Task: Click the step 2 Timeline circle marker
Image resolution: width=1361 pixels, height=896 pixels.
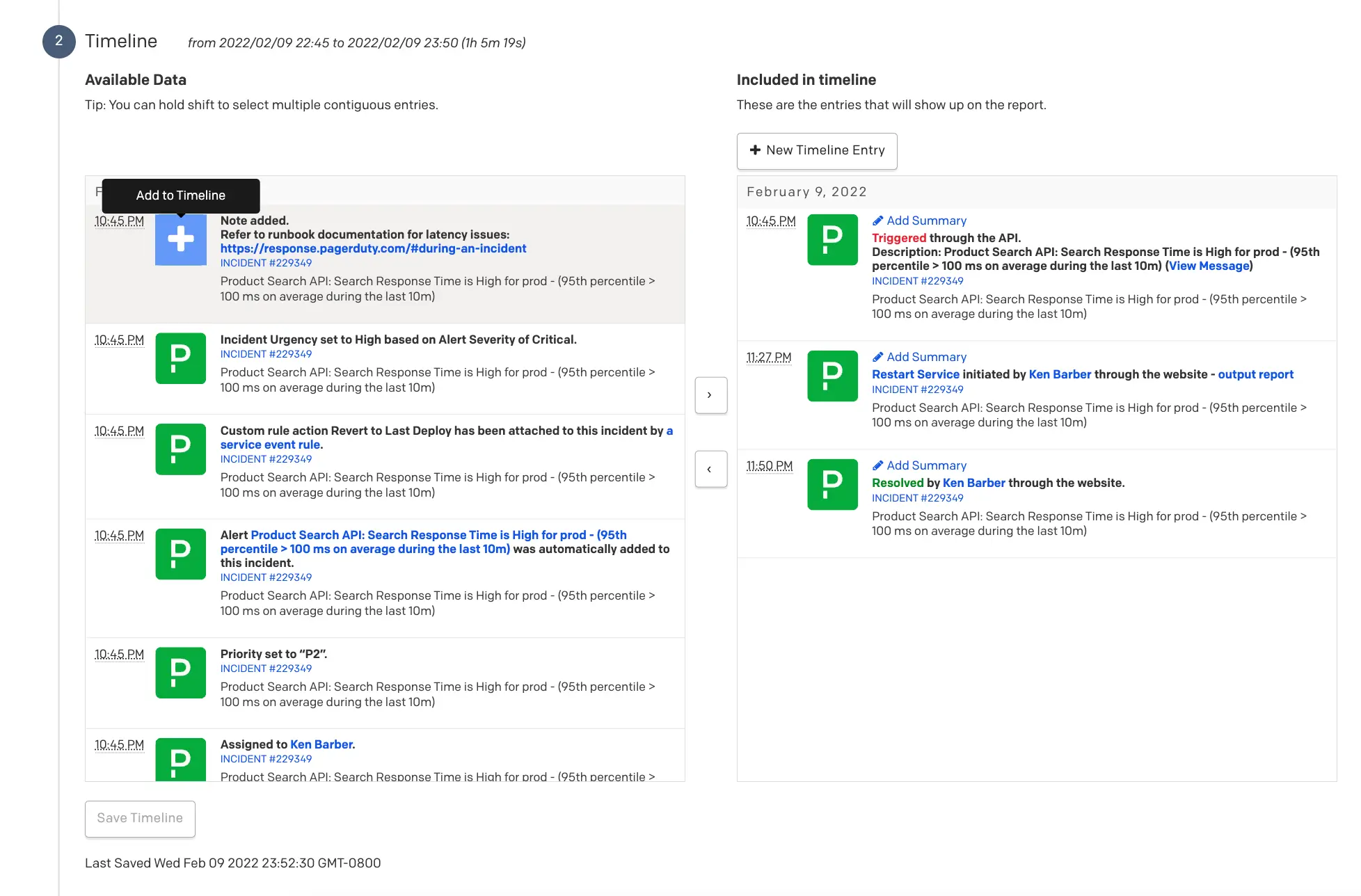Action: (59, 41)
